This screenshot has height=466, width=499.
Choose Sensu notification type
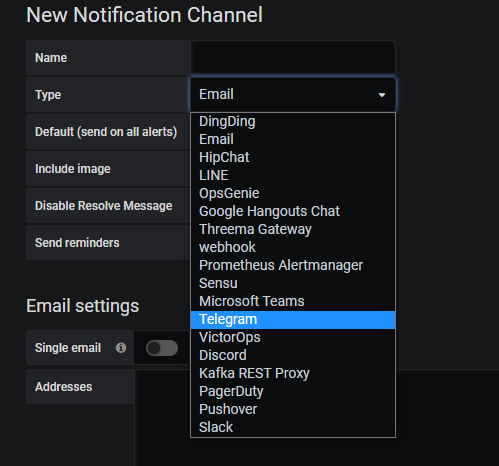pos(293,283)
